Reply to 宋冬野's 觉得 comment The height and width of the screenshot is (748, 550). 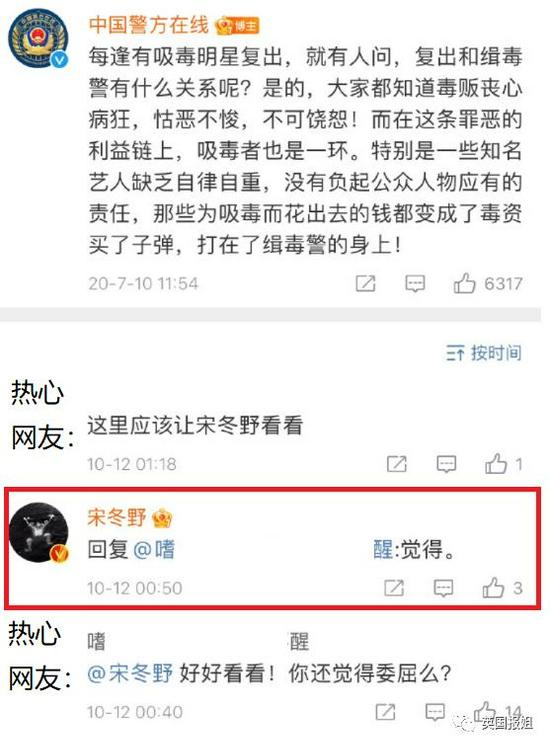click(443, 588)
